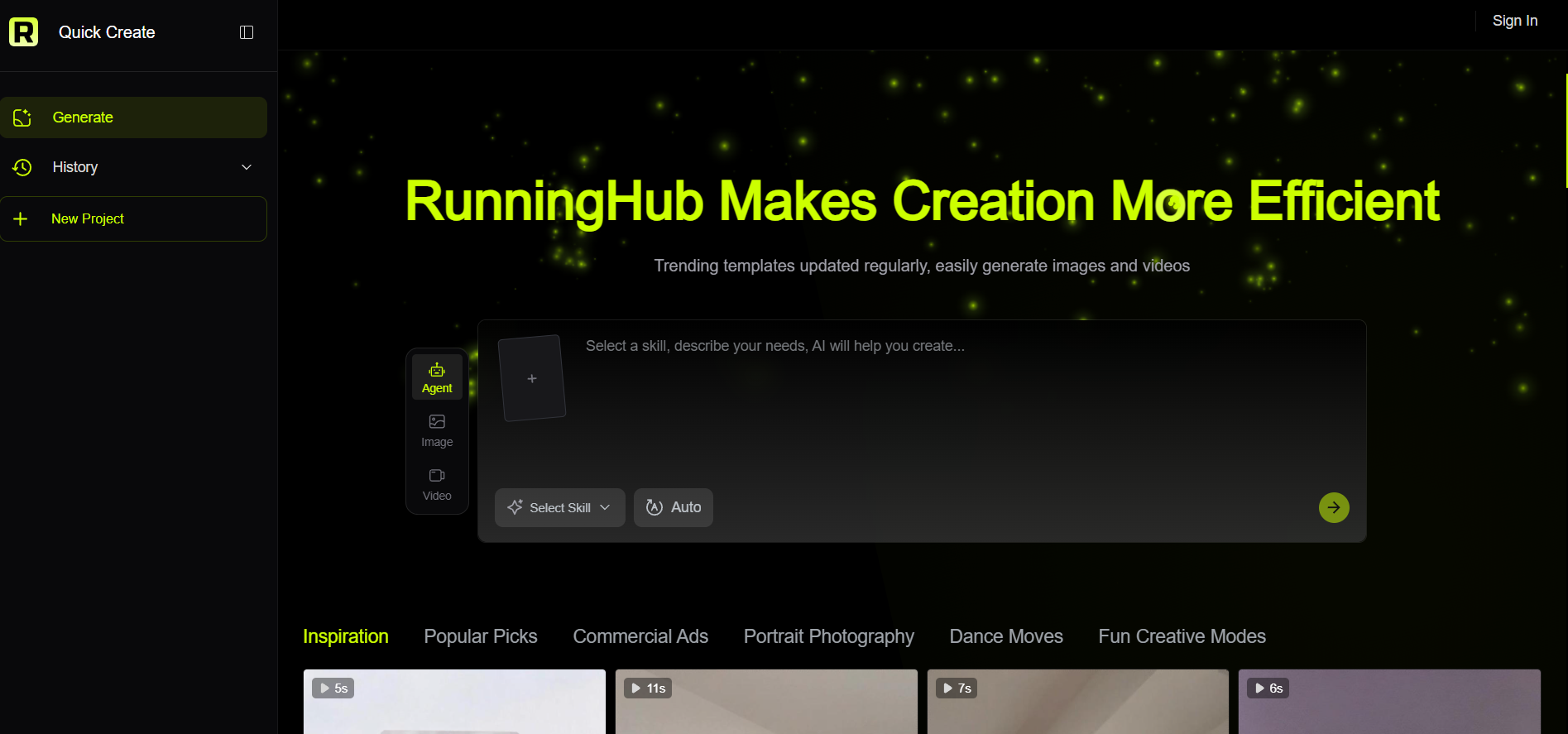Image resolution: width=1568 pixels, height=734 pixels.
Task: Click the RunningHub logo icon
Action: pyautogui.click(x=23, y=31)
